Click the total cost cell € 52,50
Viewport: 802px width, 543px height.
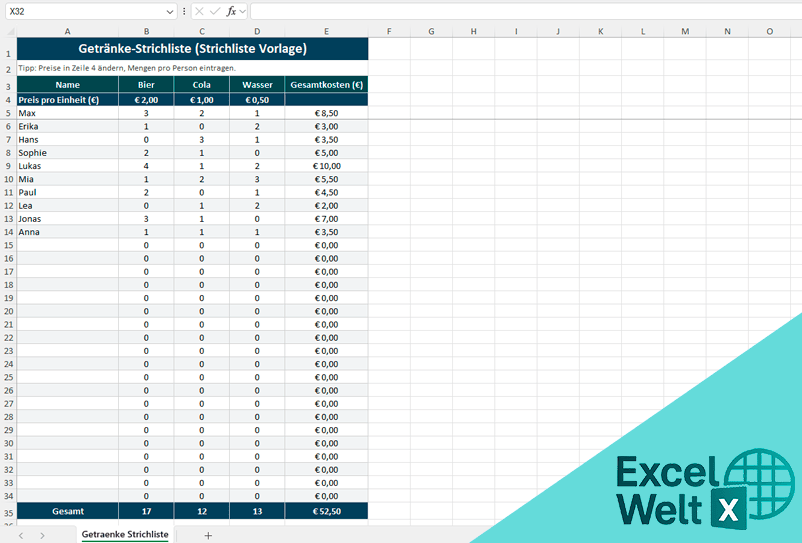(326, 511)
